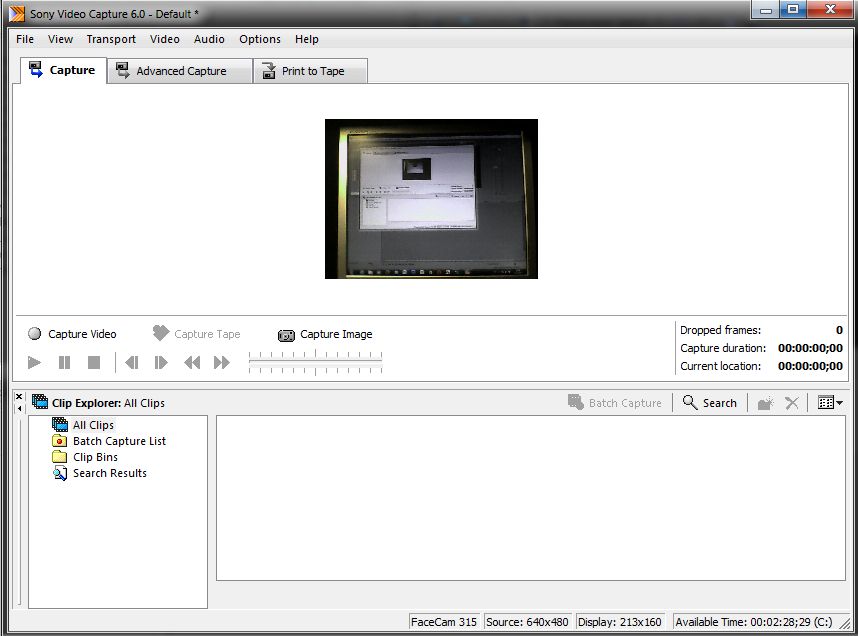Viewport: 858px width, 636px height.
Task: Select Search Results in the tree
Action: pyautogui.click(x=109, y=473)
